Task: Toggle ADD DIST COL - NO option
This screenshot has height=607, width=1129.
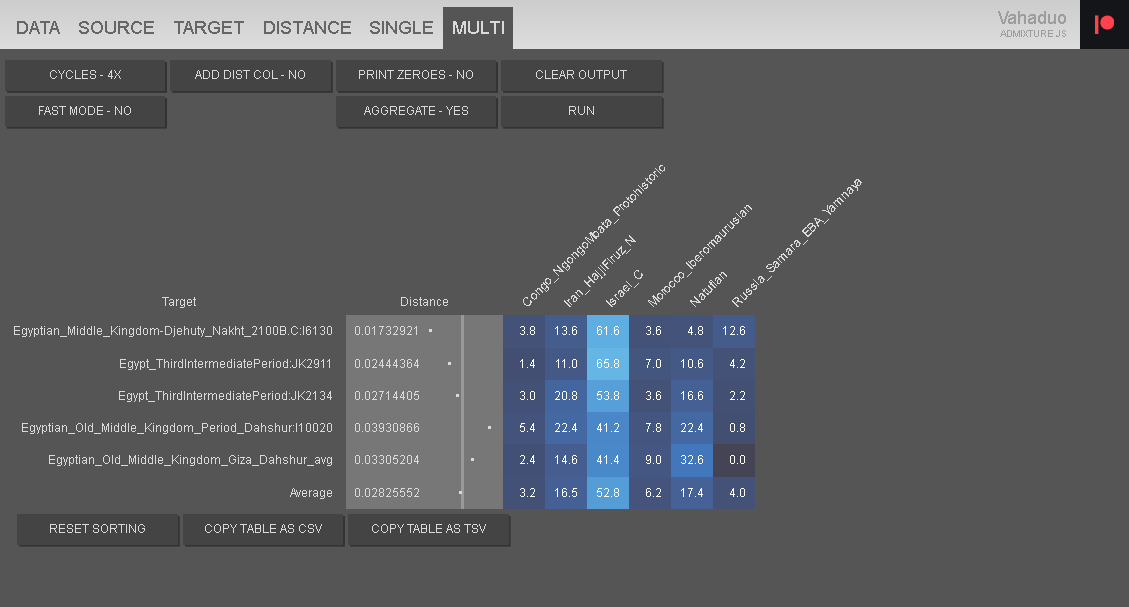Action: (x=250, y=75)
